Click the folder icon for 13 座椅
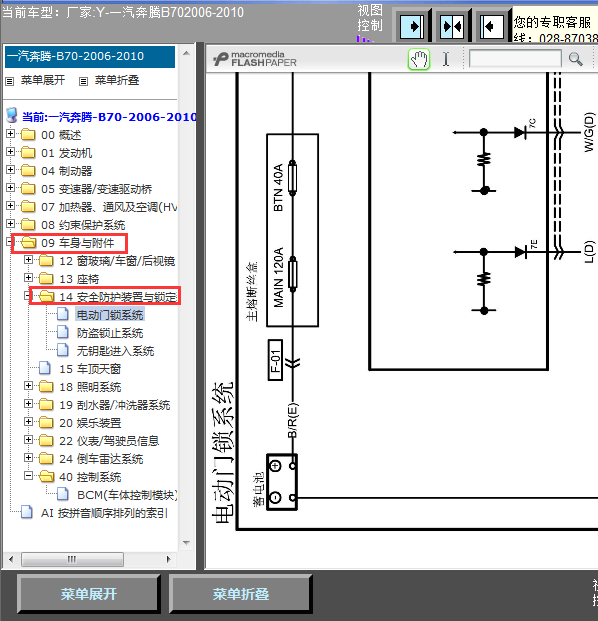 coord(46,278)
